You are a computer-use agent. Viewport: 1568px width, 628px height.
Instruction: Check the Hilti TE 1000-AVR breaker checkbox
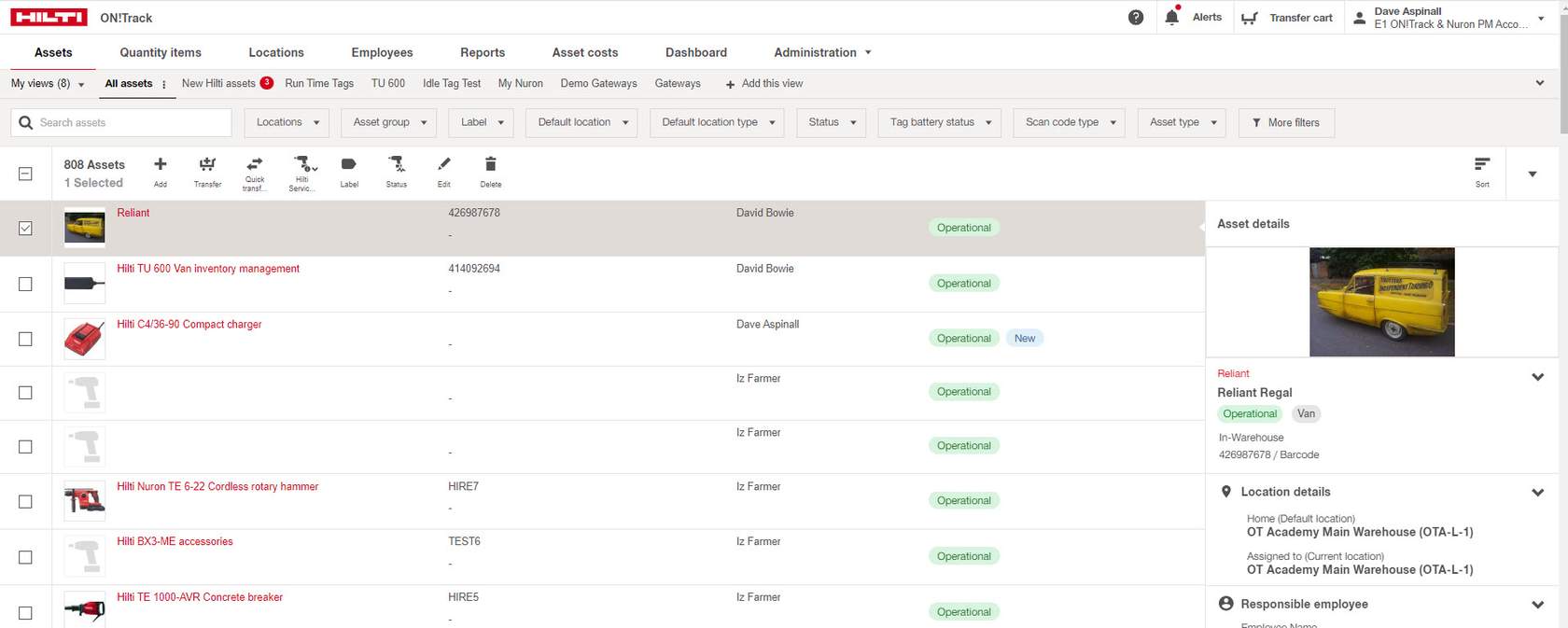tap(25, 613)
